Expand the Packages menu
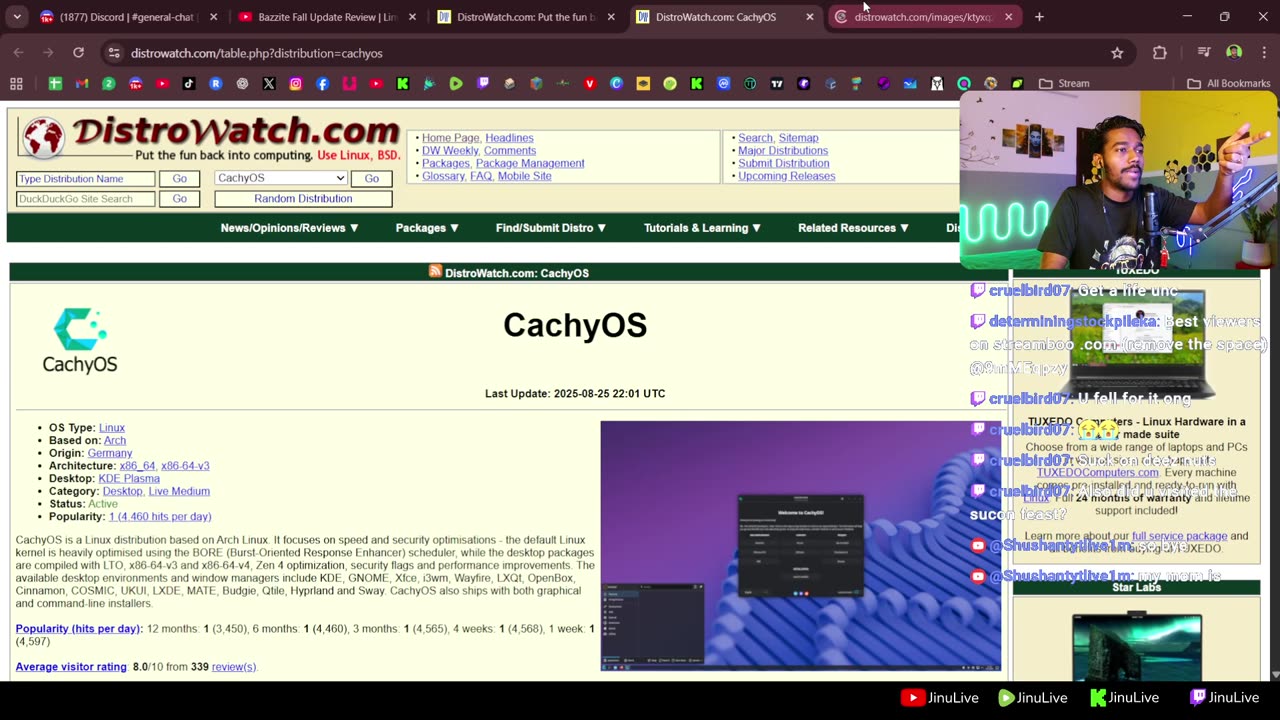 click(x=427, y=228)
